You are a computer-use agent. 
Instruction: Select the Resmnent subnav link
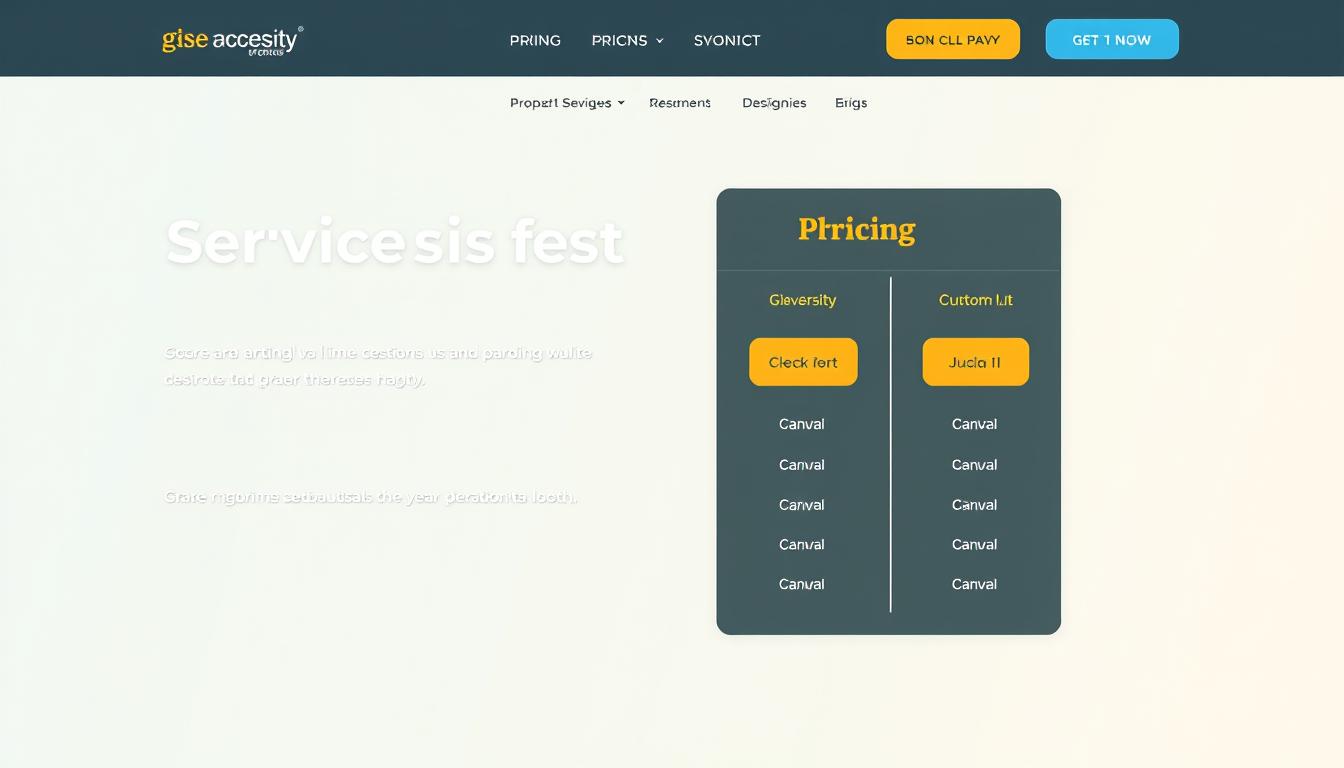680,103
